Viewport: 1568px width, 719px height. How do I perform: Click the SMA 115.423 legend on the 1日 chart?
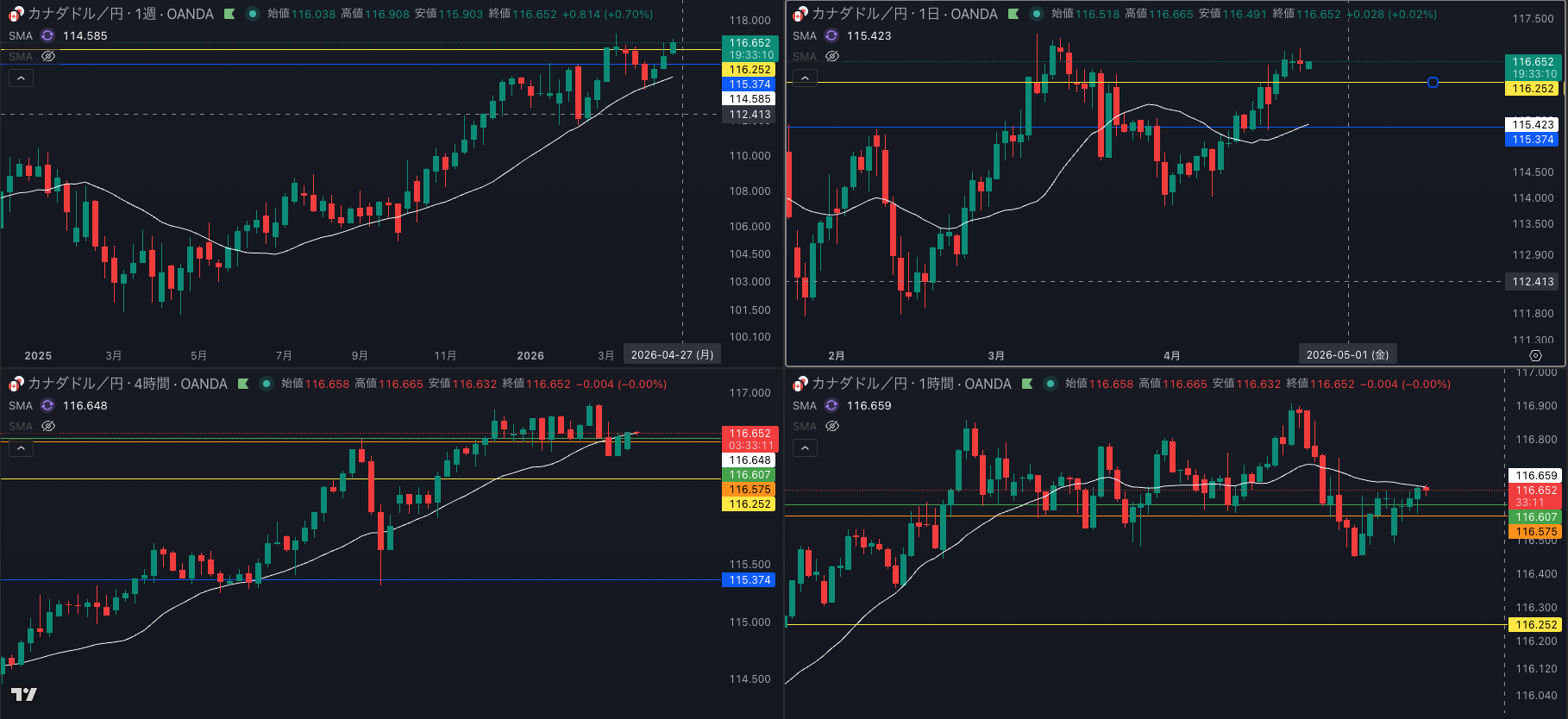pos(842,35)
